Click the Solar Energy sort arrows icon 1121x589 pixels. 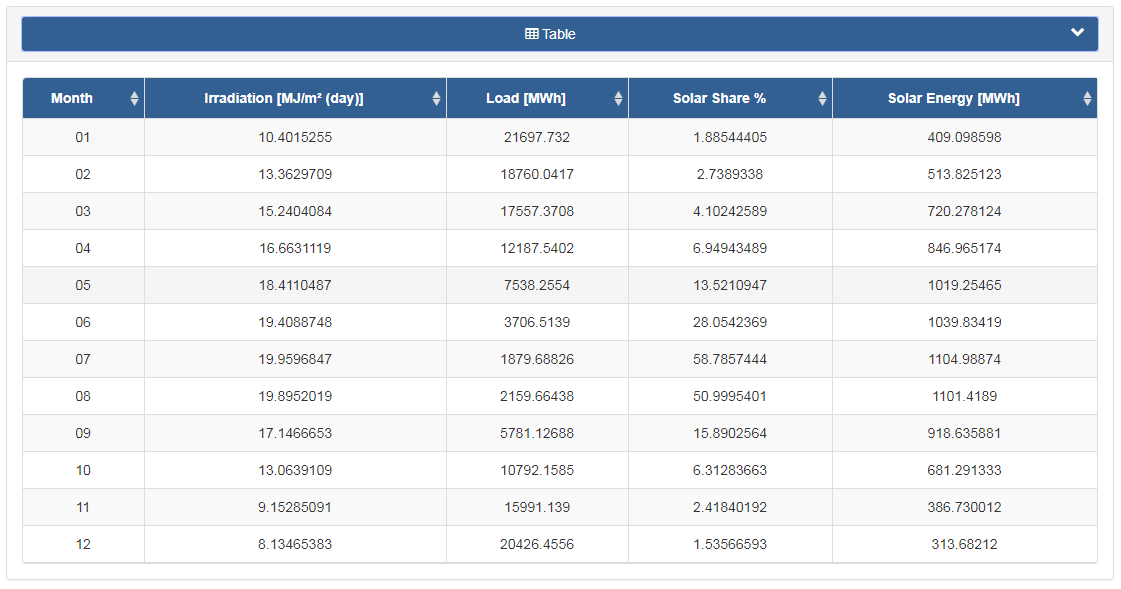(1087, 99)
